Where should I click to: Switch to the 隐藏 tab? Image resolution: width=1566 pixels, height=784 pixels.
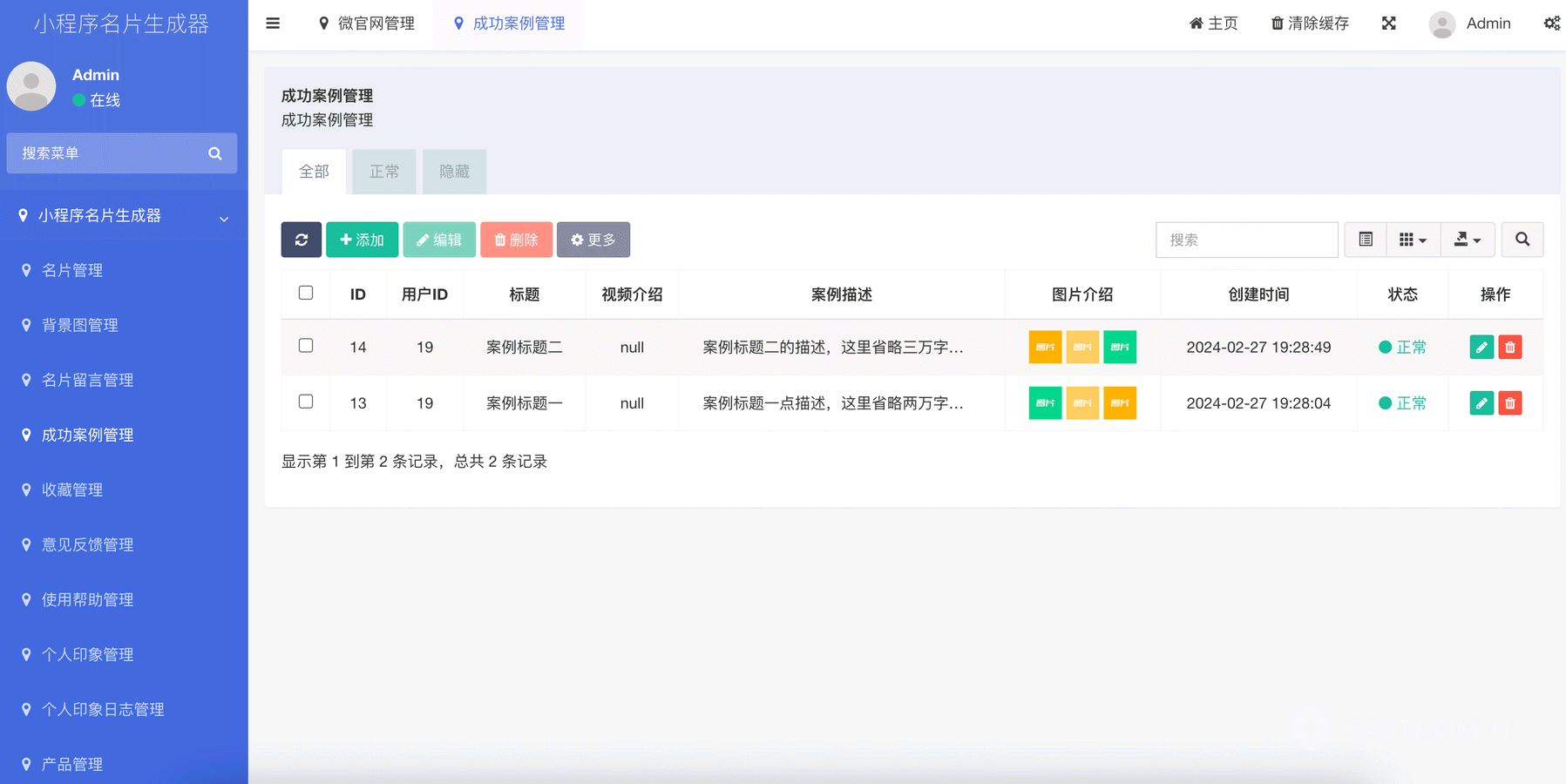click(454, 172)
